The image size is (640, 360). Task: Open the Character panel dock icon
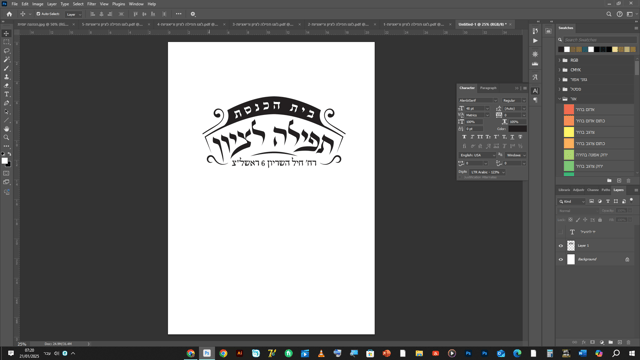coord(535,91)
